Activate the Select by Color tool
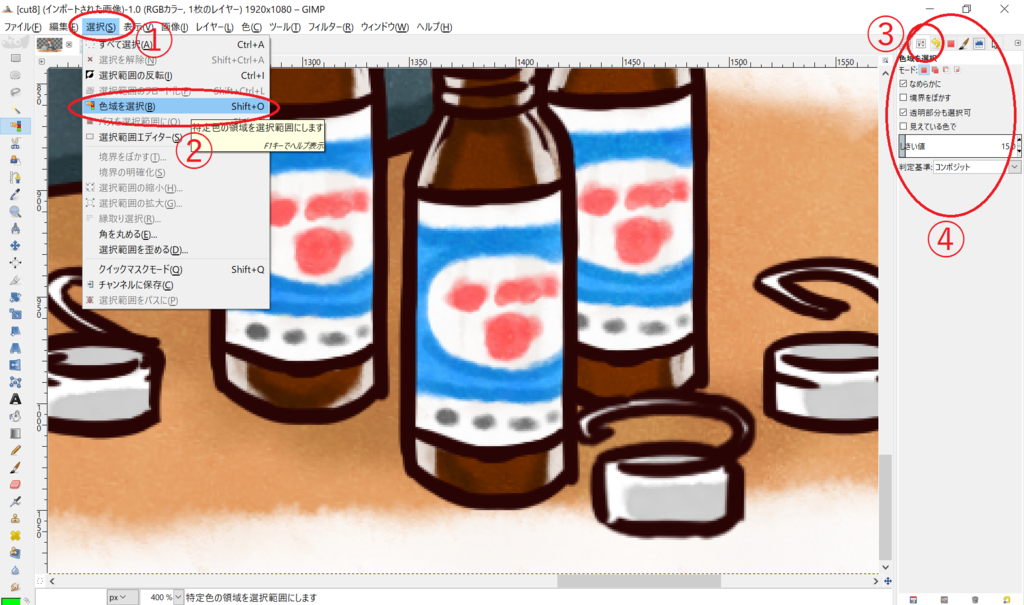1024x605 pixels. (x=15, y=126)
